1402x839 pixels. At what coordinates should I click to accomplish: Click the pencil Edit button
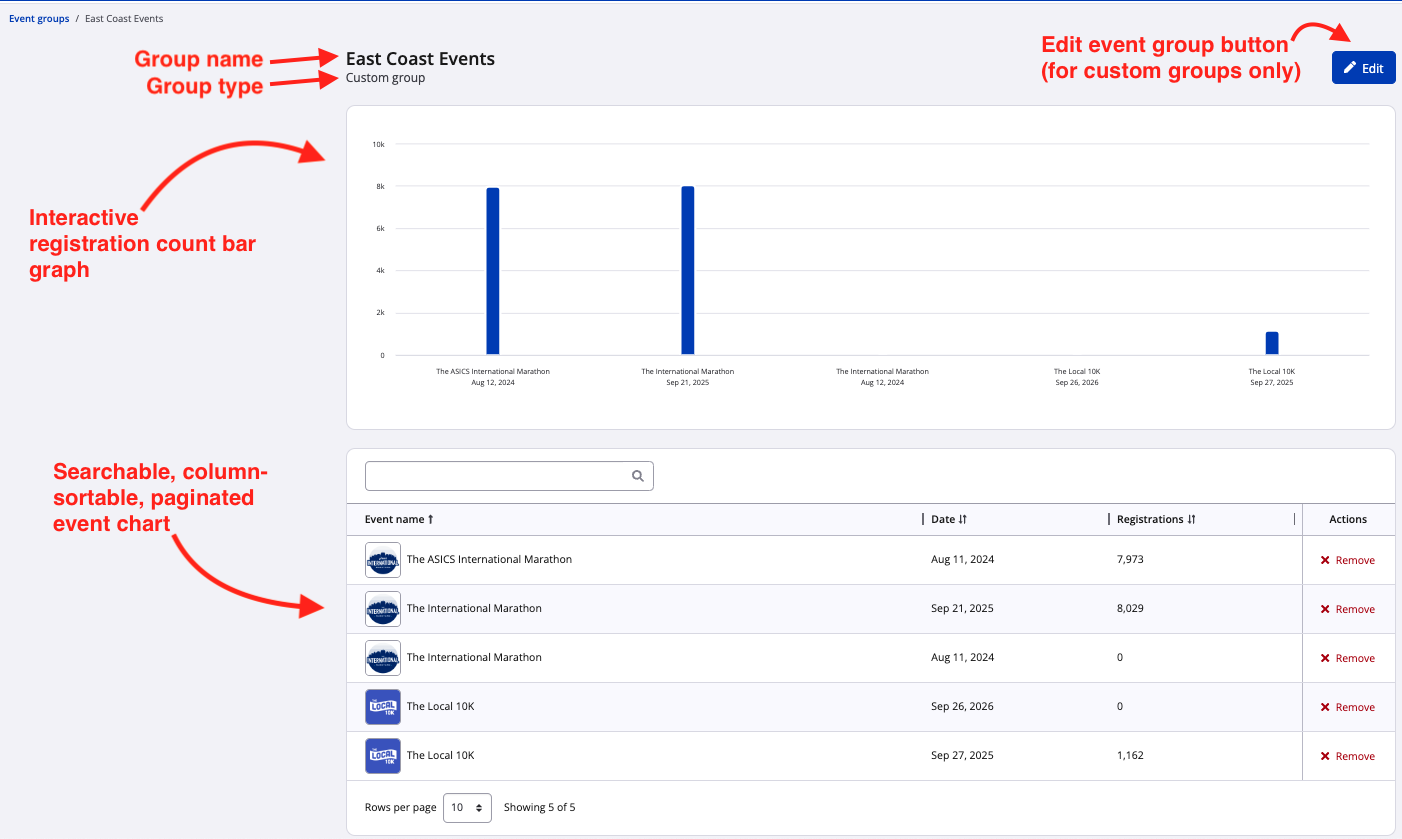click(1363, 68)
